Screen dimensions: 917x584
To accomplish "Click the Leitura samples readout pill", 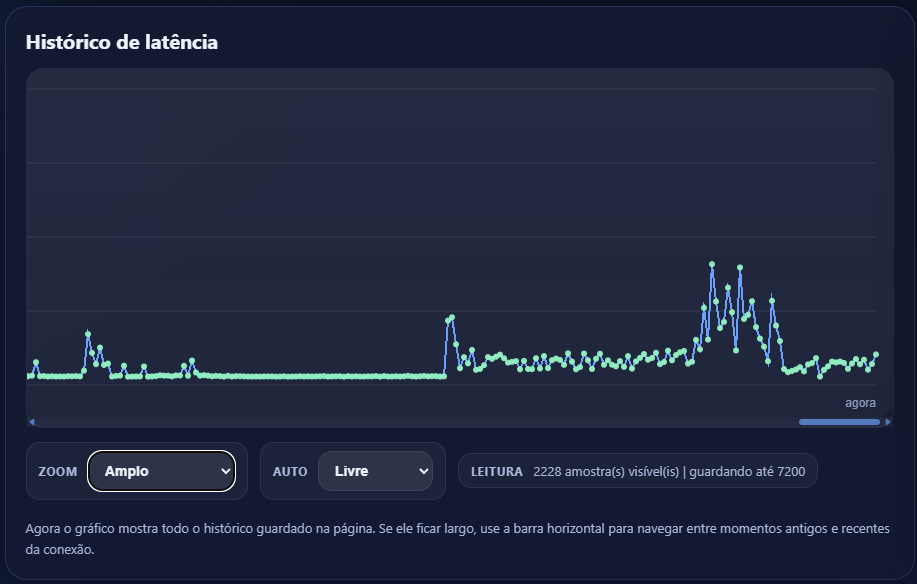I will (637, 471).
